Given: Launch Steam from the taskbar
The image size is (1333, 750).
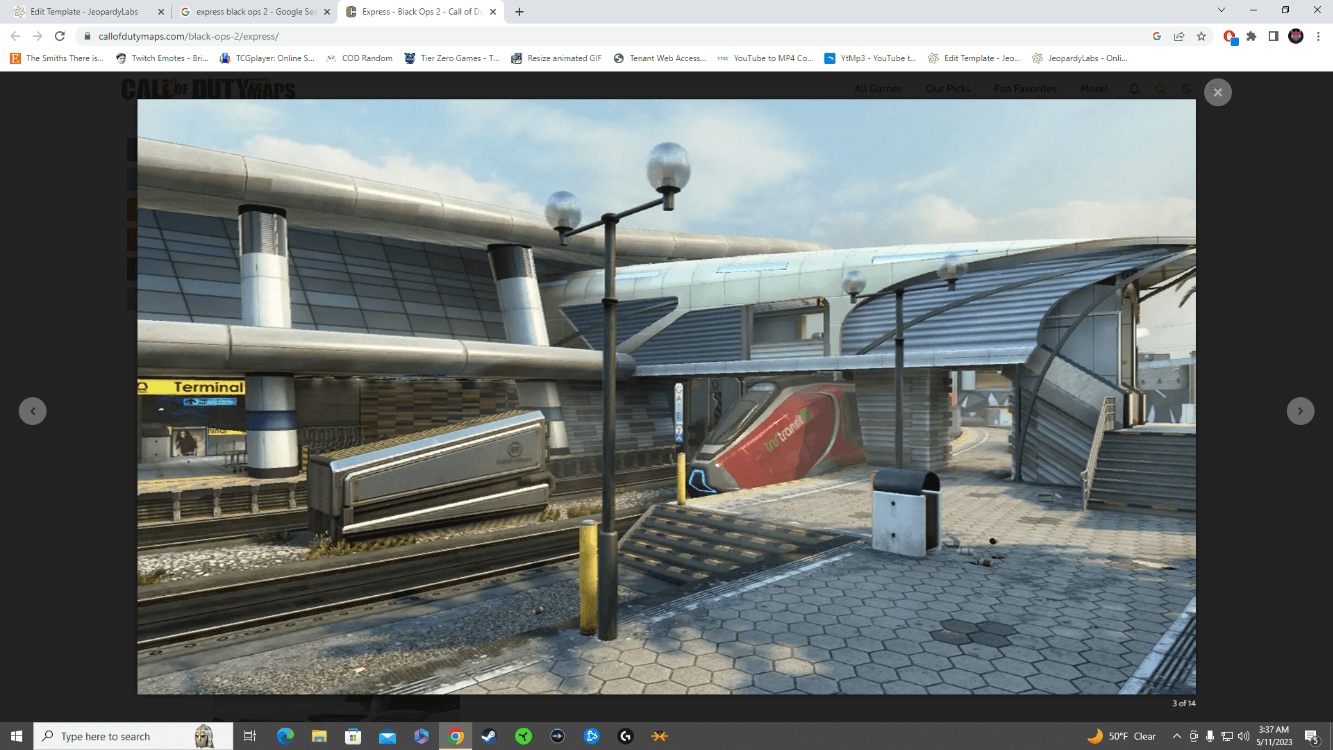Looking at the screenshot, I should (x=489, y=736).
